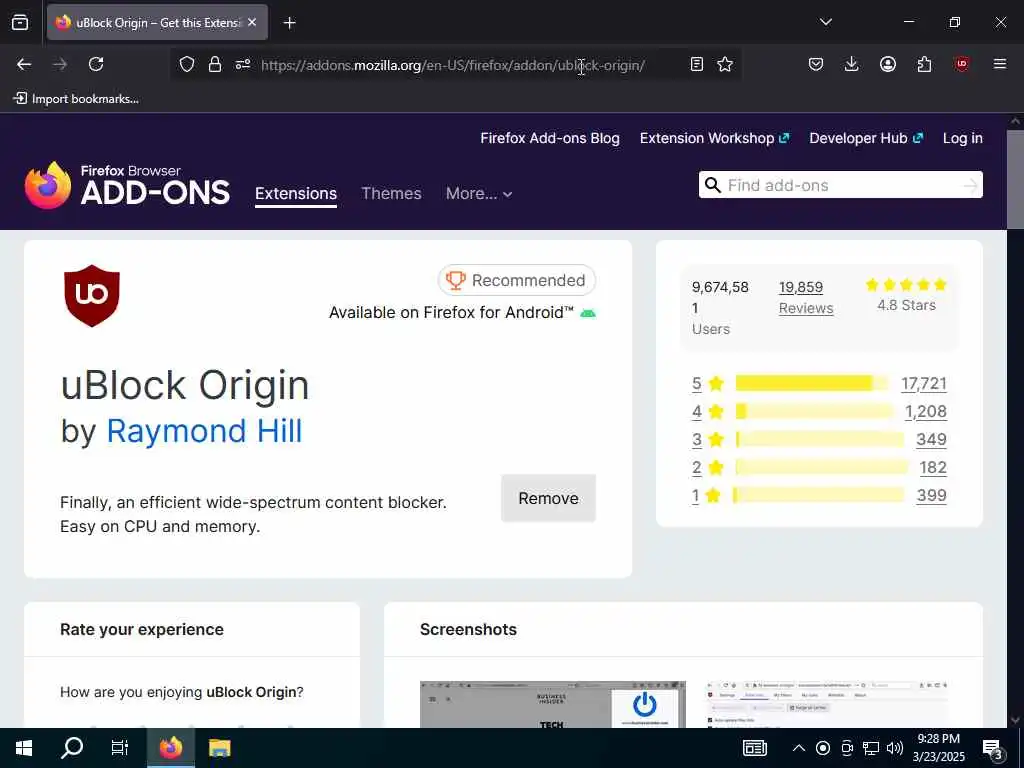Open File Explorer from the taskbar
Image resolution: width=1024 pixels, height=768 pixels.
[219, 748]
